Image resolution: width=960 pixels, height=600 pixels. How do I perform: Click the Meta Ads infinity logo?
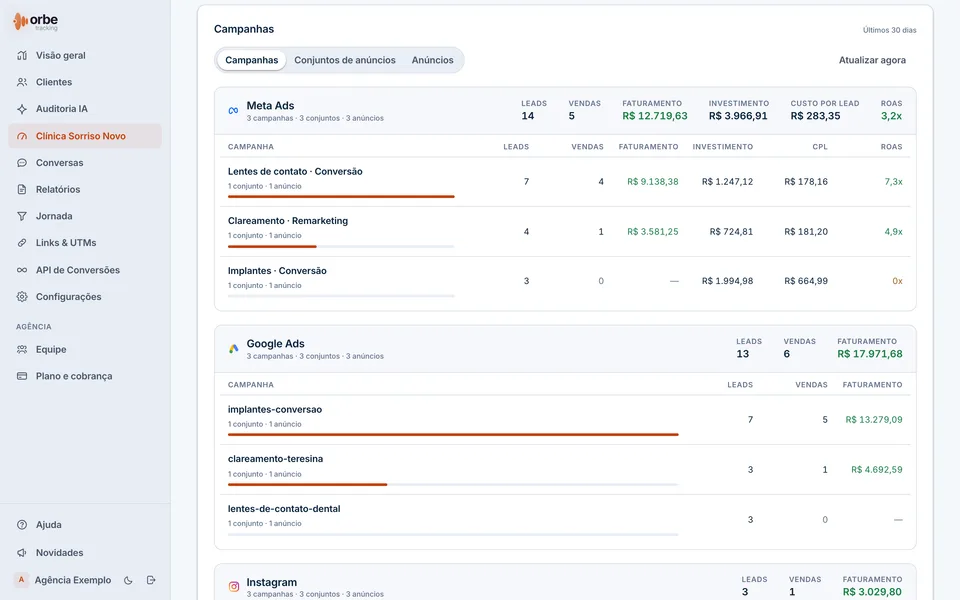coord(233,111)
